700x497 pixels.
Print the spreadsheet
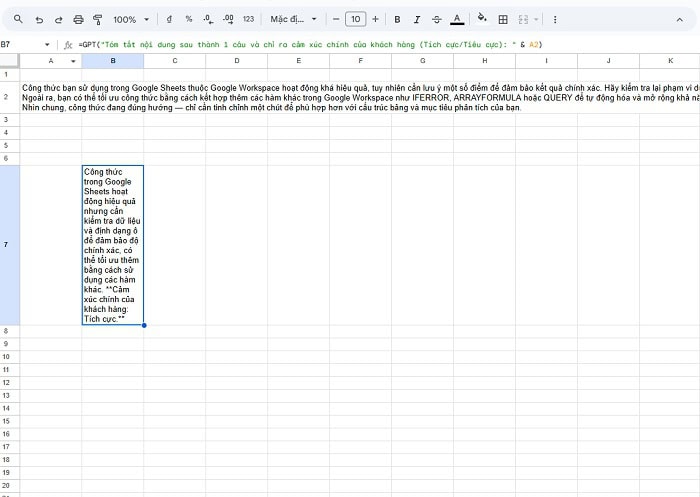coord(79,19)
